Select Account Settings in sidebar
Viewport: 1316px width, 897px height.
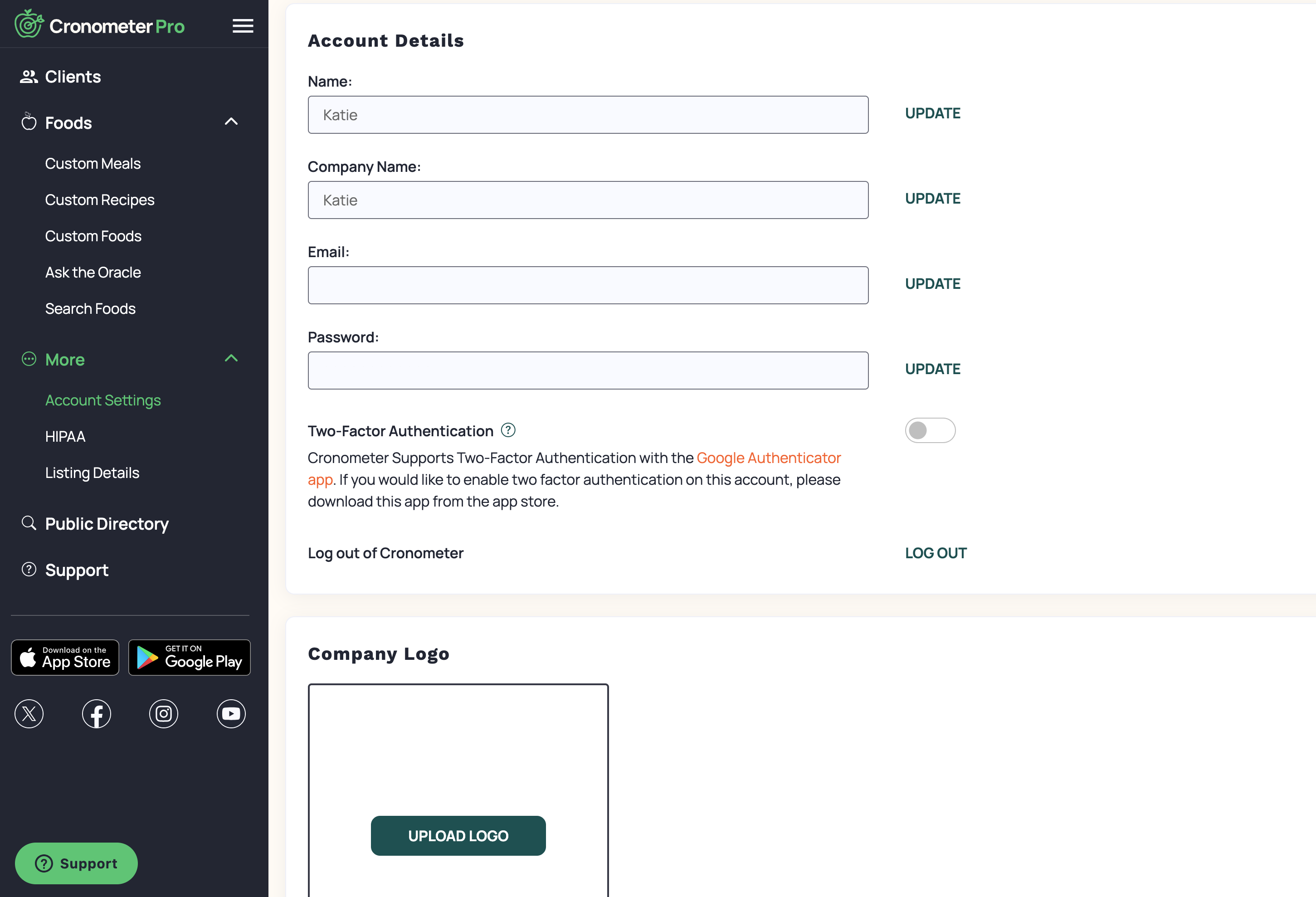point(103,400)
